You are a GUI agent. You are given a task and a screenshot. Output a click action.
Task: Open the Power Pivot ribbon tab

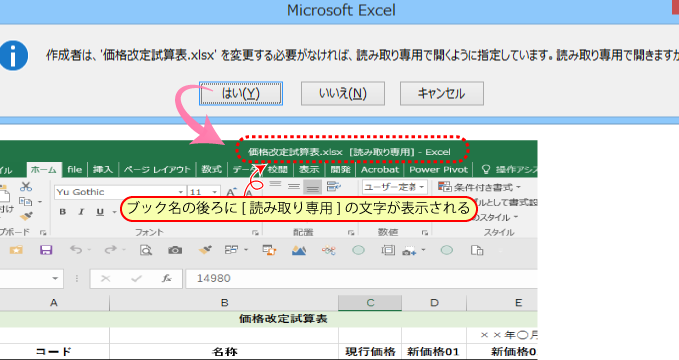tap(439, 169)
